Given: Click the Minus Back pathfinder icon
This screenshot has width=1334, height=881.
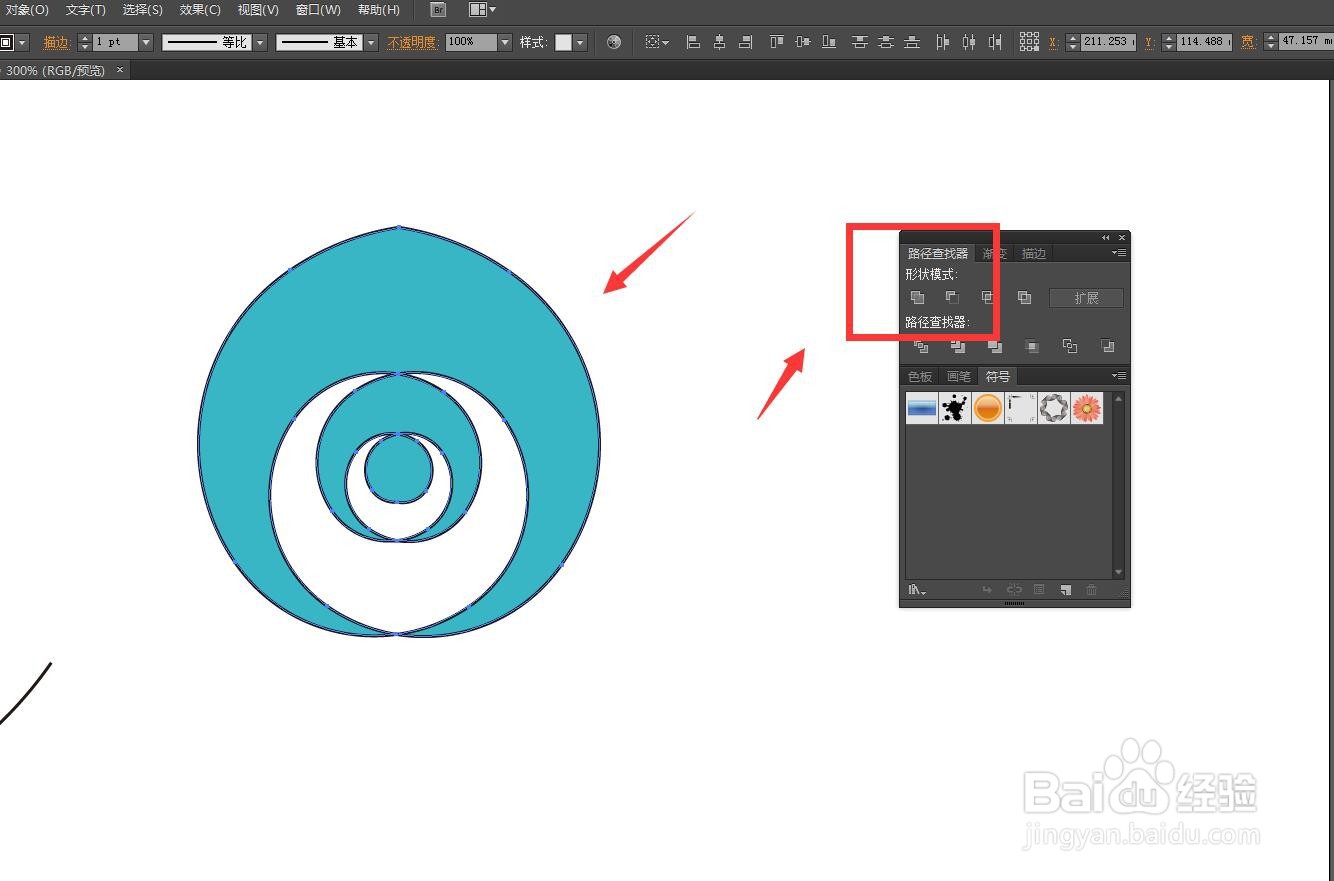Looking at the screenshot, I should (x=1107, y=346).
